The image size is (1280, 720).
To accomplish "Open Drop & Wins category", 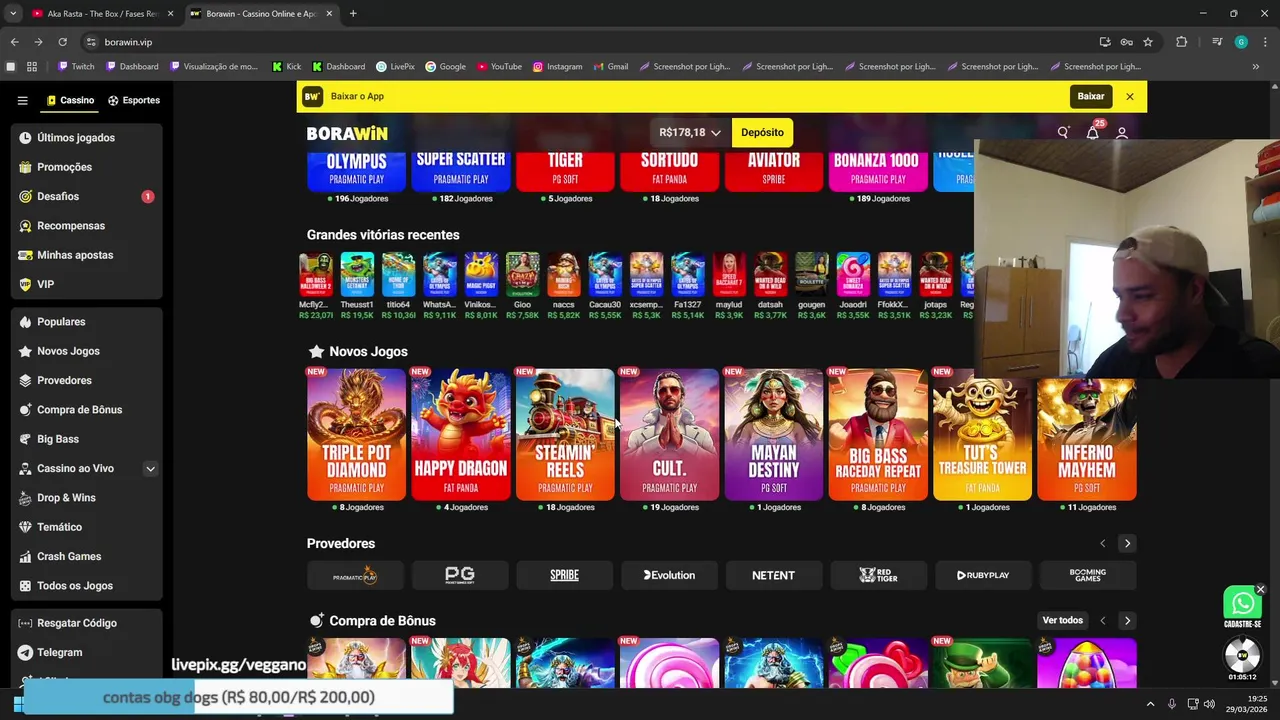I will coord(86,498).
